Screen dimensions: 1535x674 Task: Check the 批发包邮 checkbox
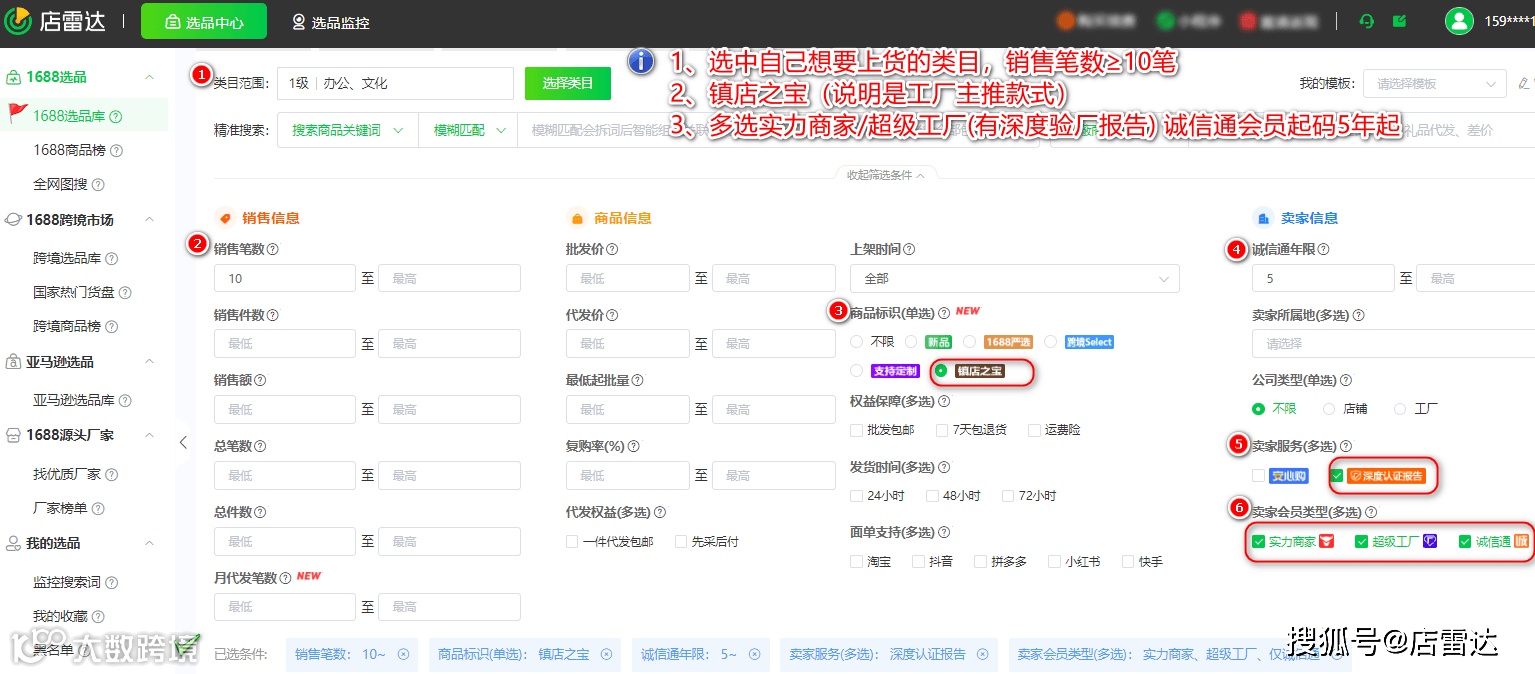[857, 430]
